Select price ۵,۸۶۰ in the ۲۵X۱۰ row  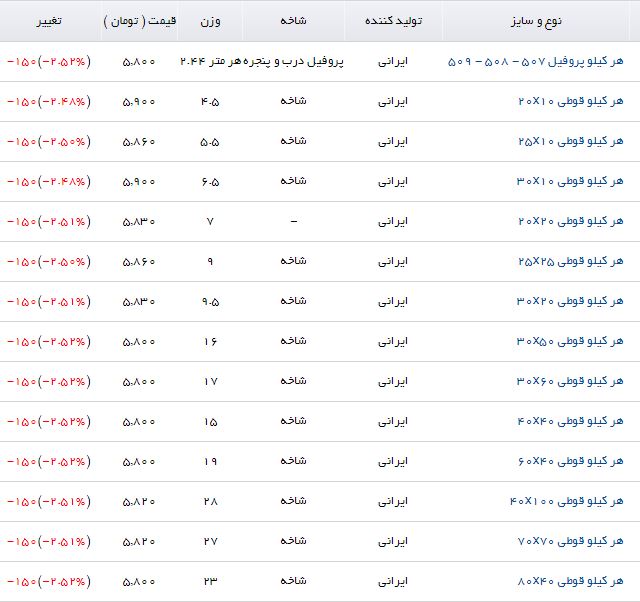pos(139,142)
